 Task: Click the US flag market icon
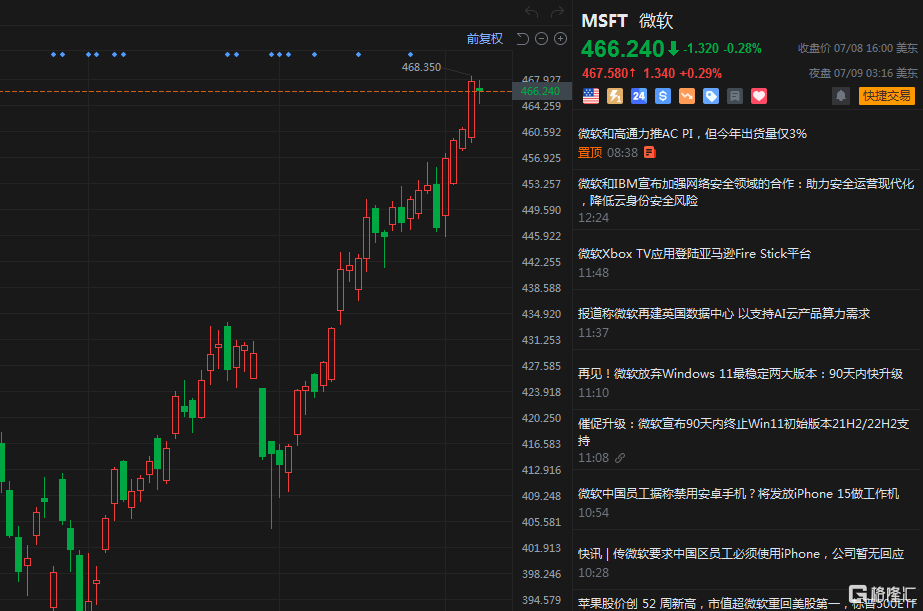[590, 96]
